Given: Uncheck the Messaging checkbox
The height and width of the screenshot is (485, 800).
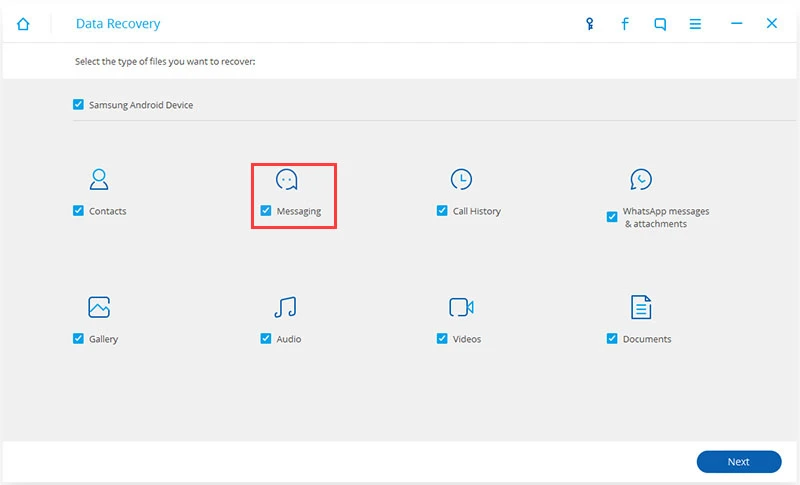Looking at the screenshot, I should [x=266, y=211].
